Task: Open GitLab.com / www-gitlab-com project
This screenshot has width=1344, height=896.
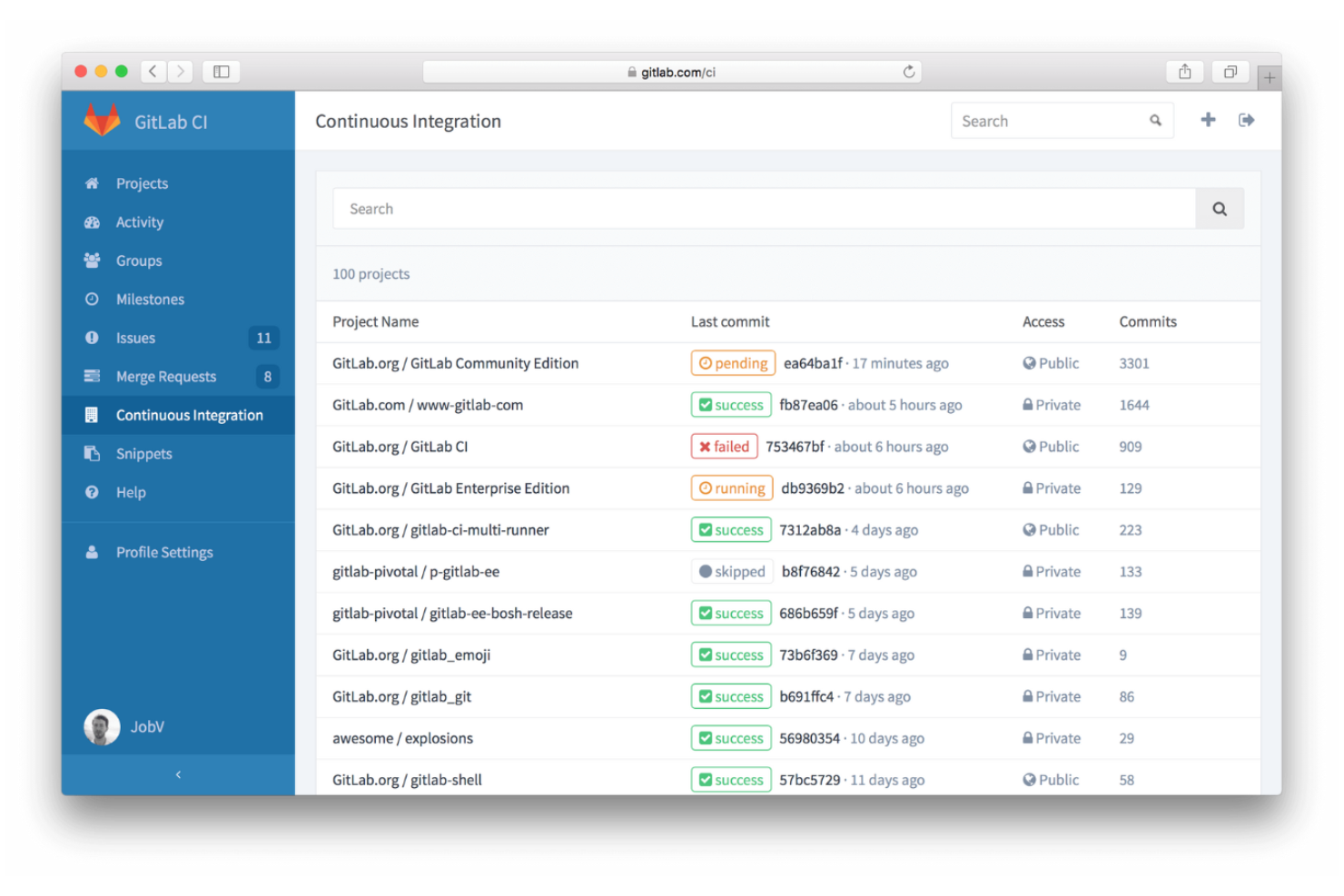Action: point(428,405)
